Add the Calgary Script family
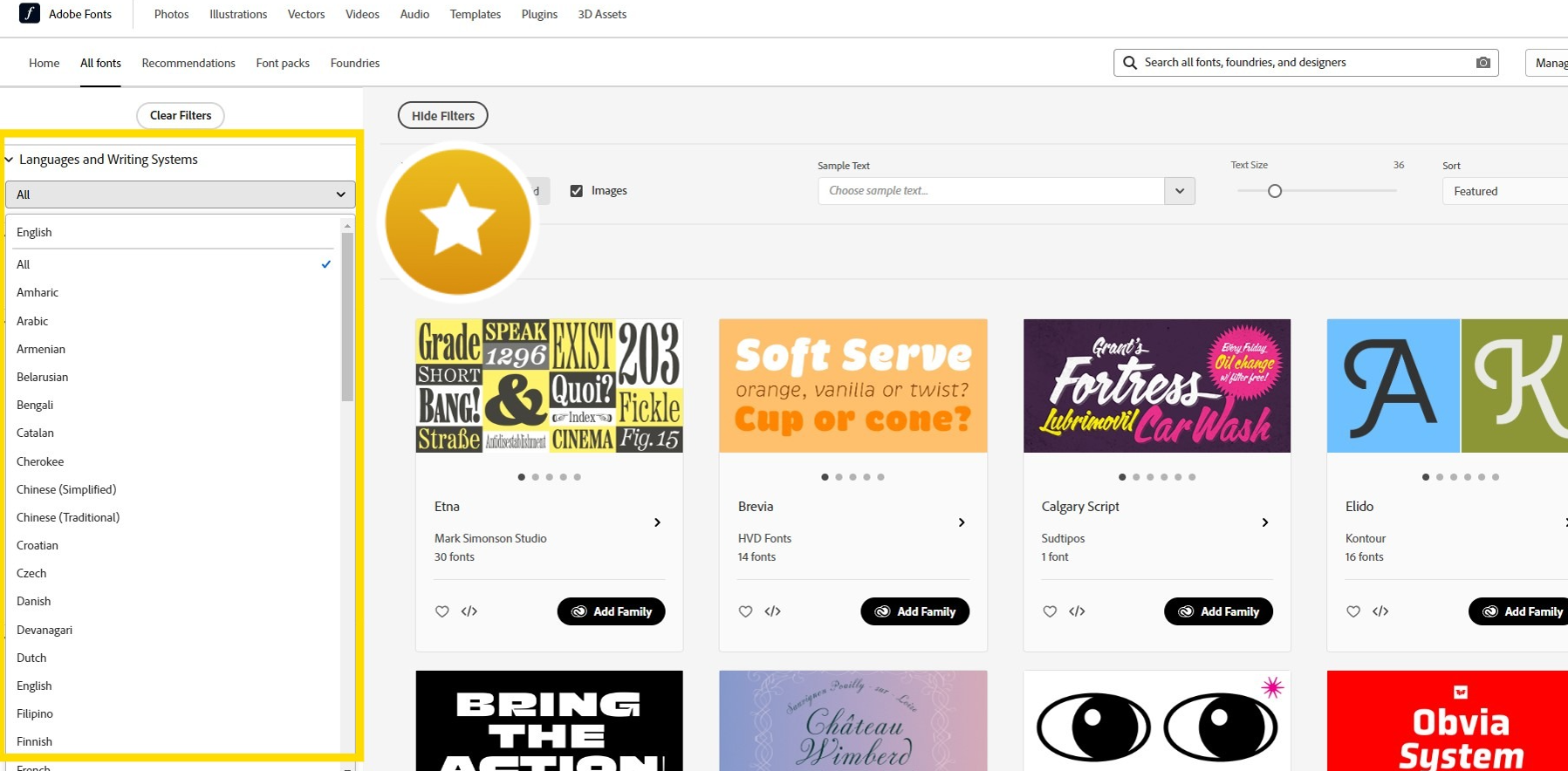Viewport: 1568px width, 771px height. pos(1218,611)
